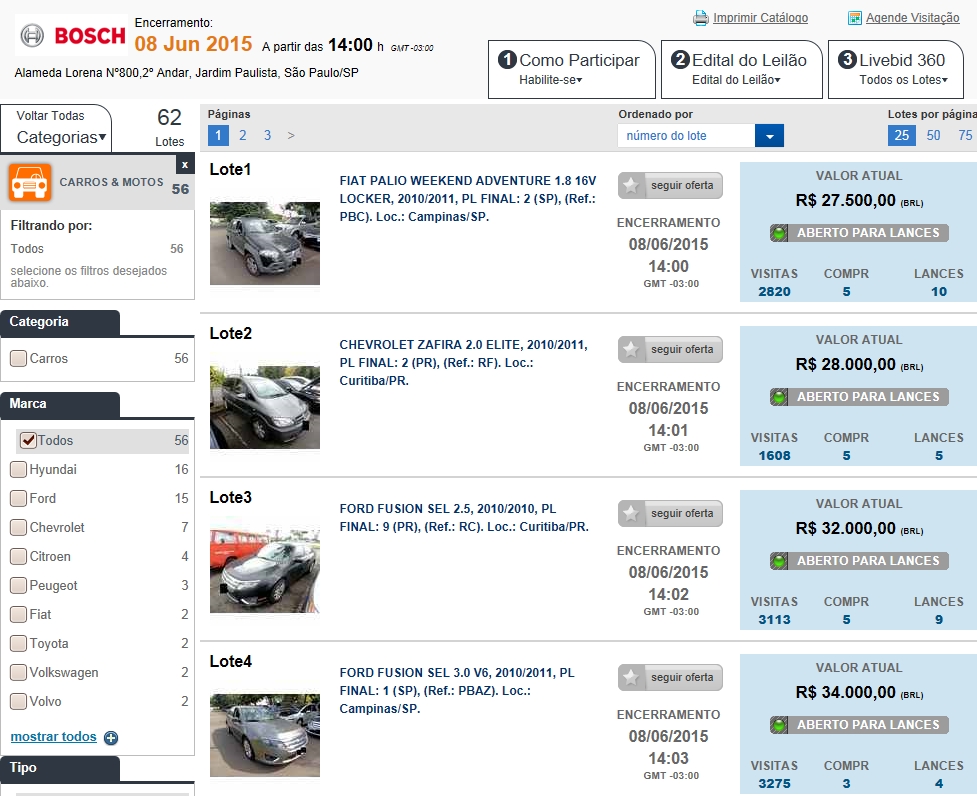The height and width of the screenshot is (796, 977).
Task: Check the Volvo brand checkbox
Action: click(x=19, y=701)
